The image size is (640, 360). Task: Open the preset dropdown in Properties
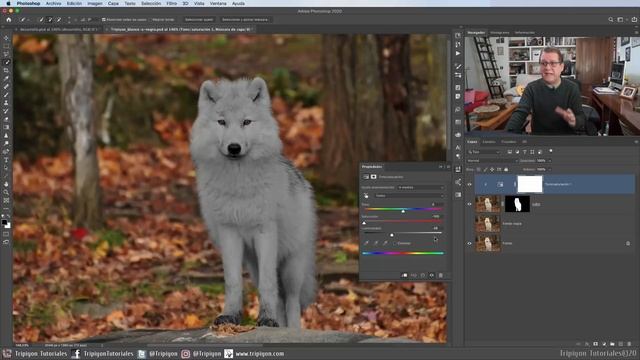(421, 187)
